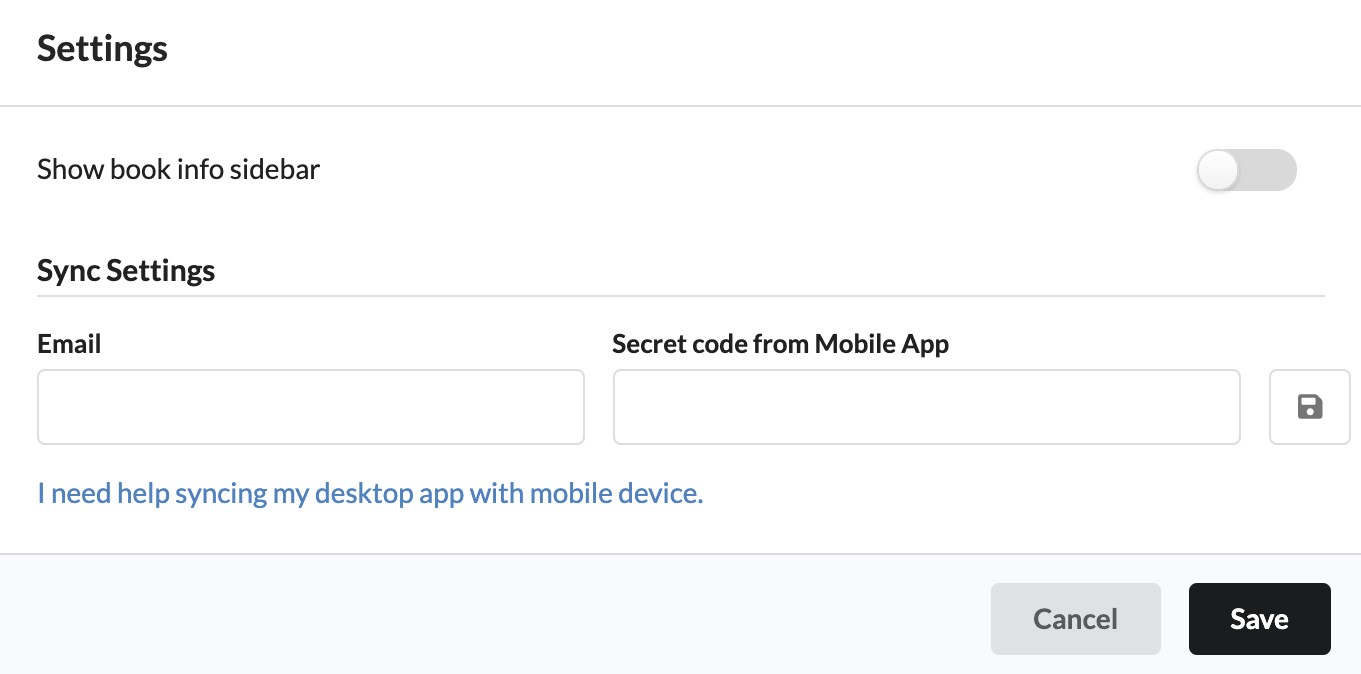The width and height of the screenshot is (1361, 674).
Task: Click the Sync Settings section heading
Action: click(126, 270)
